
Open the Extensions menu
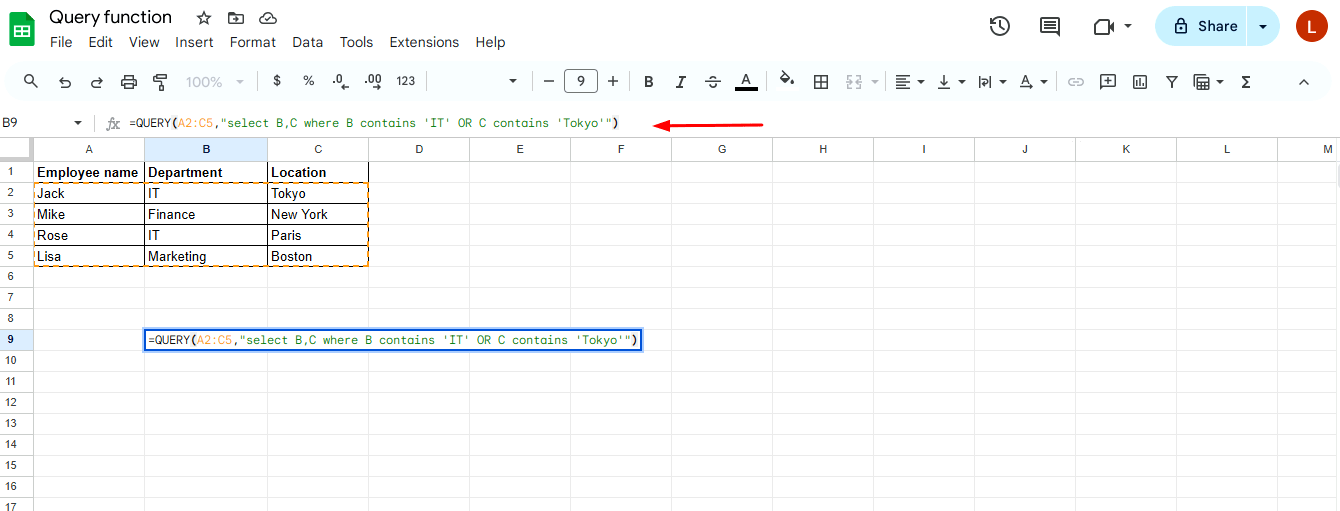pyautogui.click(x=424, y=42)
